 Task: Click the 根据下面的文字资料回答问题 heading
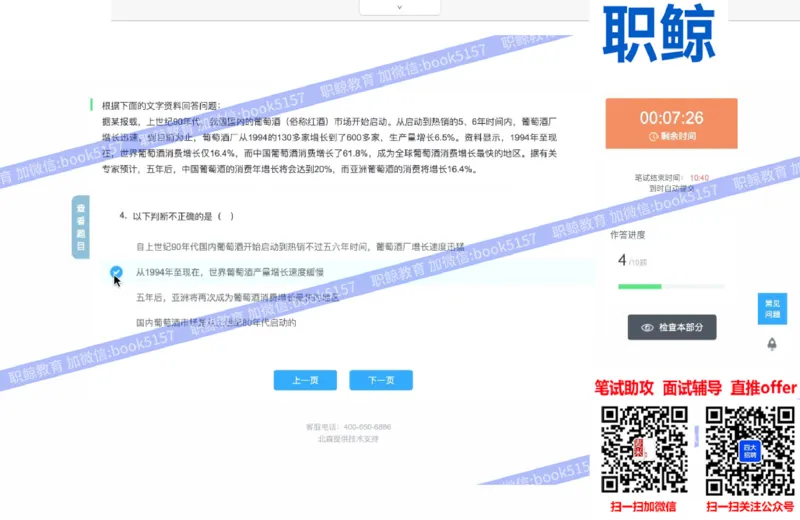161,106
